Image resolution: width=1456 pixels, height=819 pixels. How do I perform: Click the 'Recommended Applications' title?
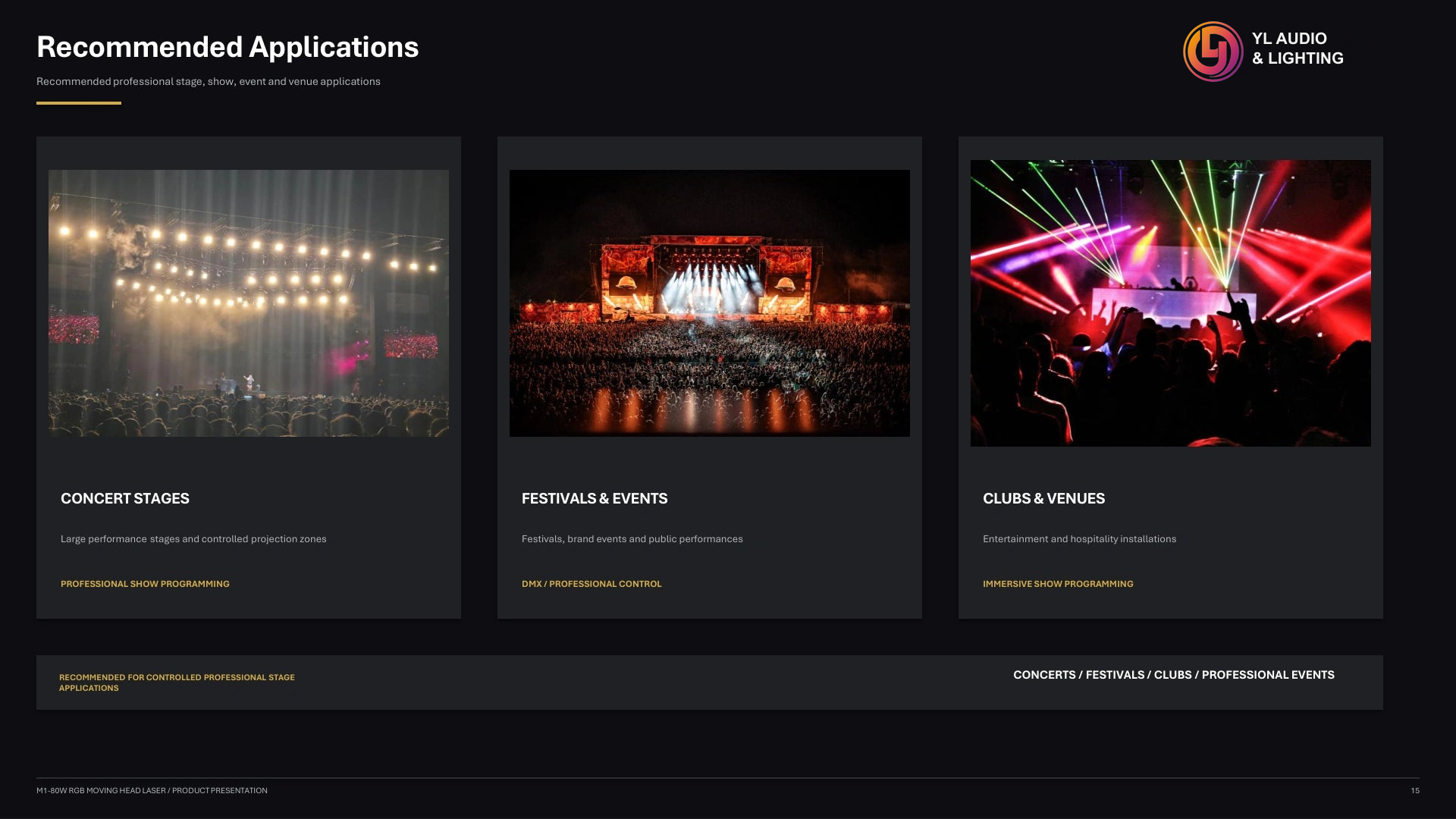coord(227,47)
